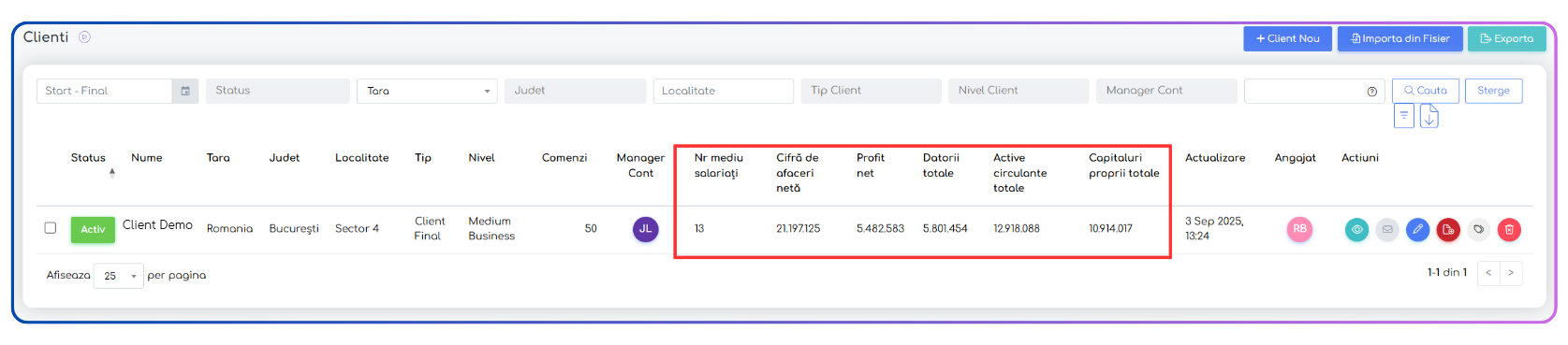Open the Tip Client filter
Image resolution: width=1568 pixels, height=345 pixels.
pyautogui.click(x=871, y=91)
